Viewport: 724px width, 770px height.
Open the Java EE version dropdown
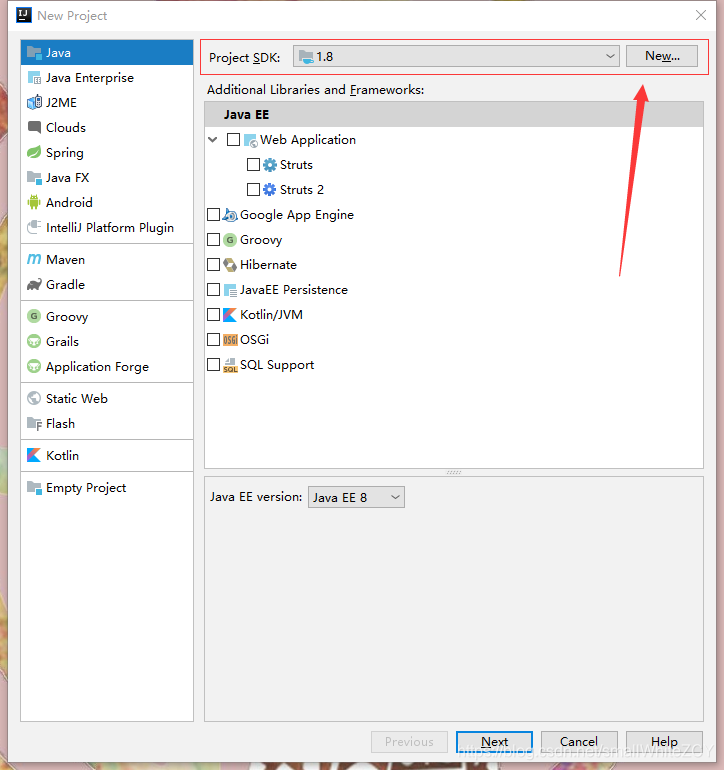[356, 497]
